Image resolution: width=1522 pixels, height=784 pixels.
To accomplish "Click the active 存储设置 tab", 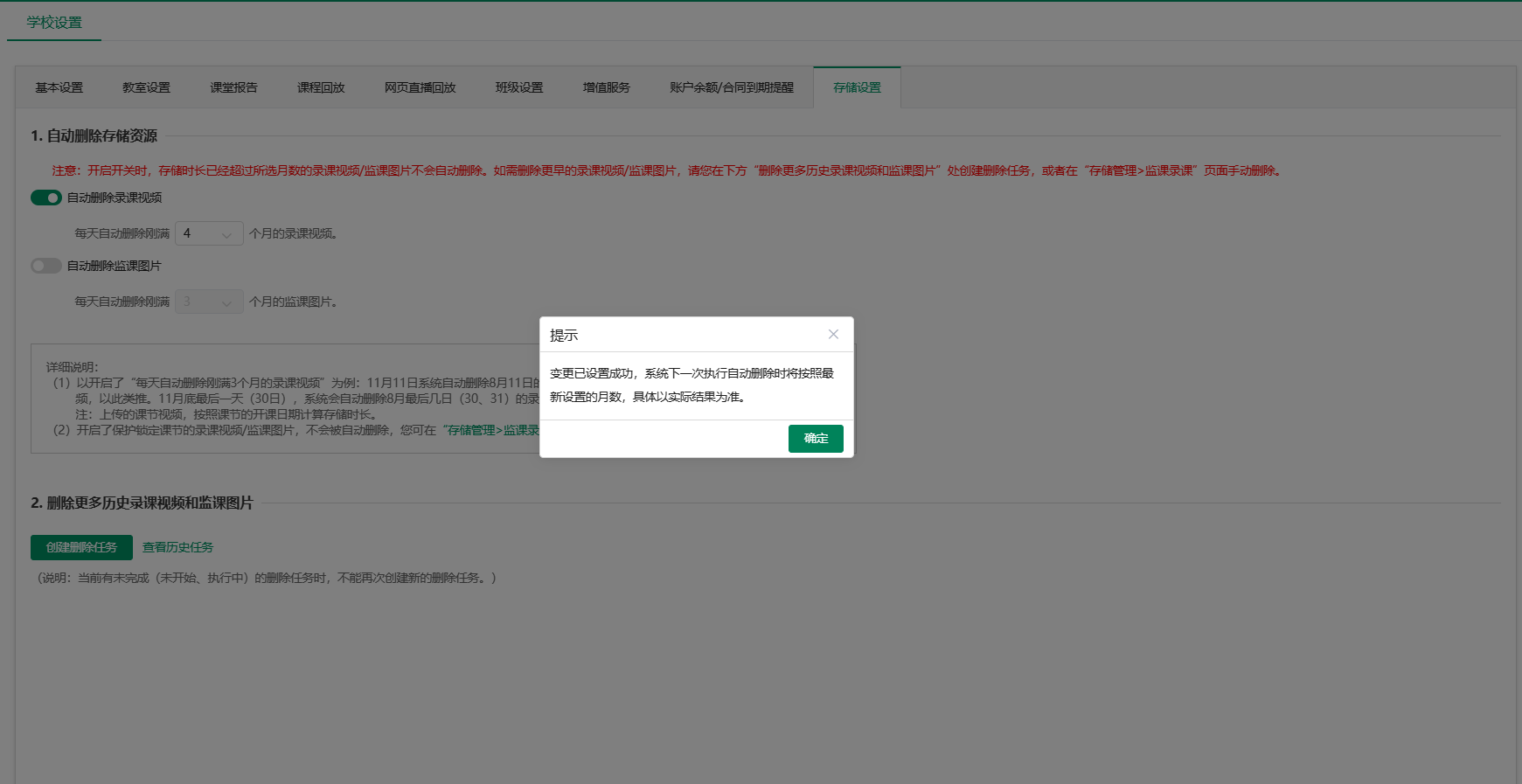I will click(x=857, y=87).
